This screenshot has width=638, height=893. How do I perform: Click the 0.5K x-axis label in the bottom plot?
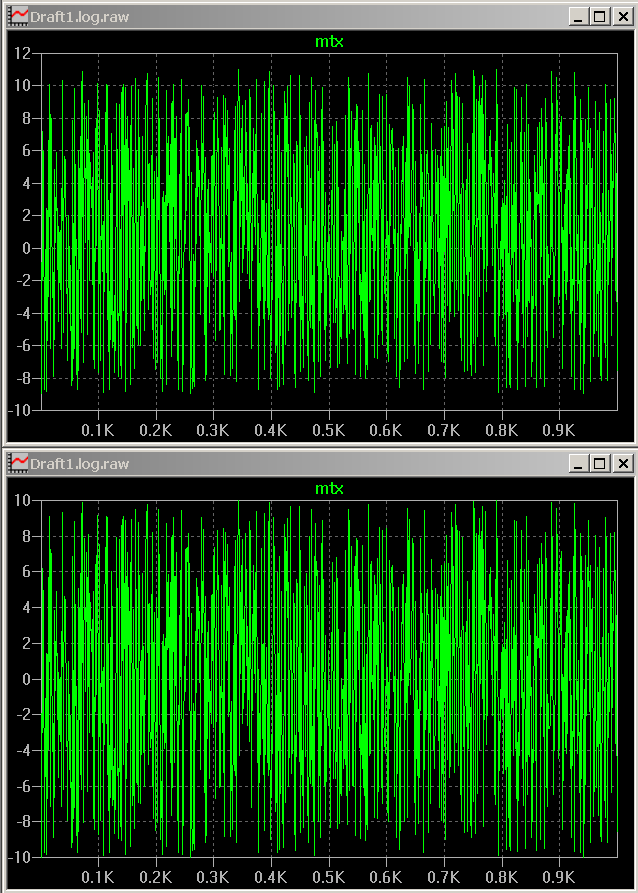(329, 877)
